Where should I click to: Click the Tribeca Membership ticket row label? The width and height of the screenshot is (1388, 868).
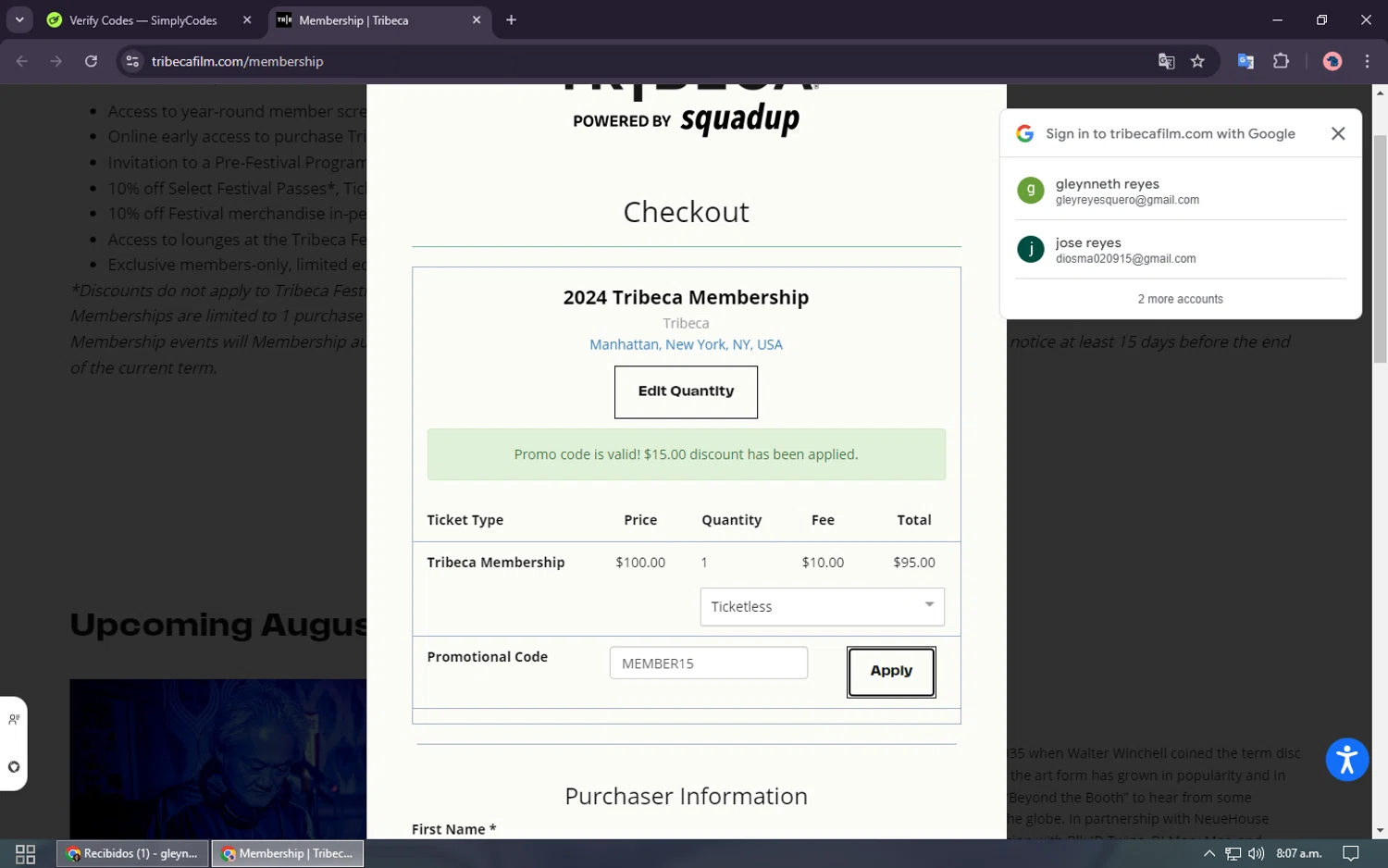pos(495,563)
